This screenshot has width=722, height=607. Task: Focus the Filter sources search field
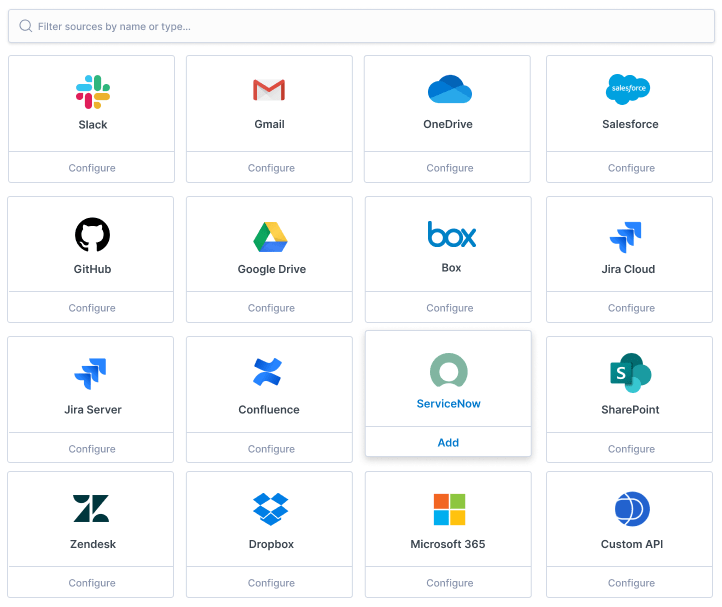pyautogui.click(x=361, y=26)
